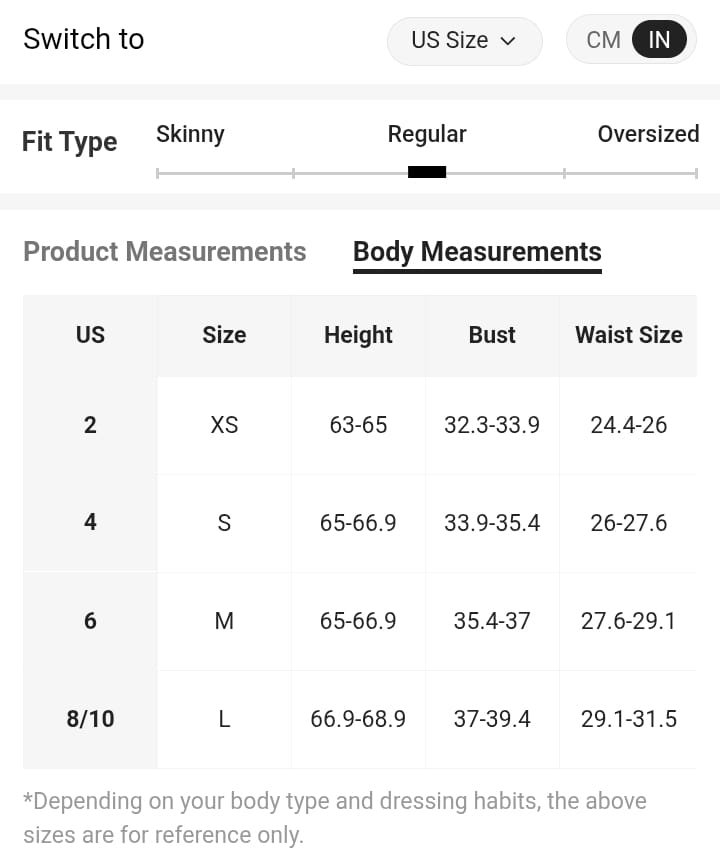
Task: Click the Skinny fit label
Action: [x=190, y=134]
